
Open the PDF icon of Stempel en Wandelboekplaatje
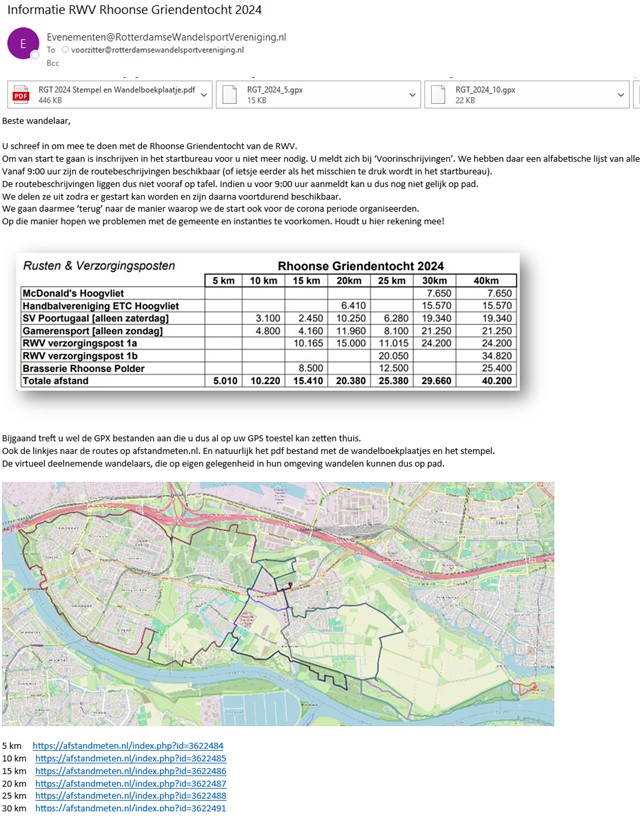coord(20,94)
